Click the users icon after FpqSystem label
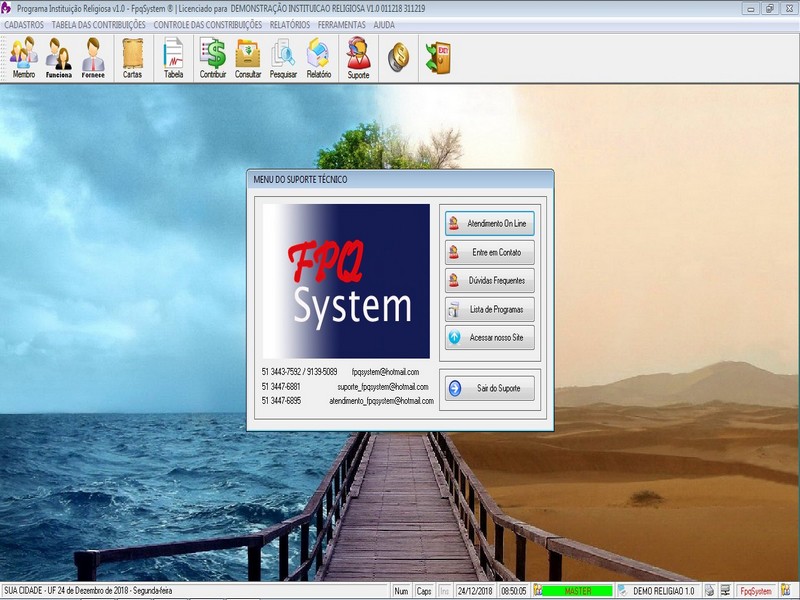Viewport: 800px width, 600px height. 786,590
